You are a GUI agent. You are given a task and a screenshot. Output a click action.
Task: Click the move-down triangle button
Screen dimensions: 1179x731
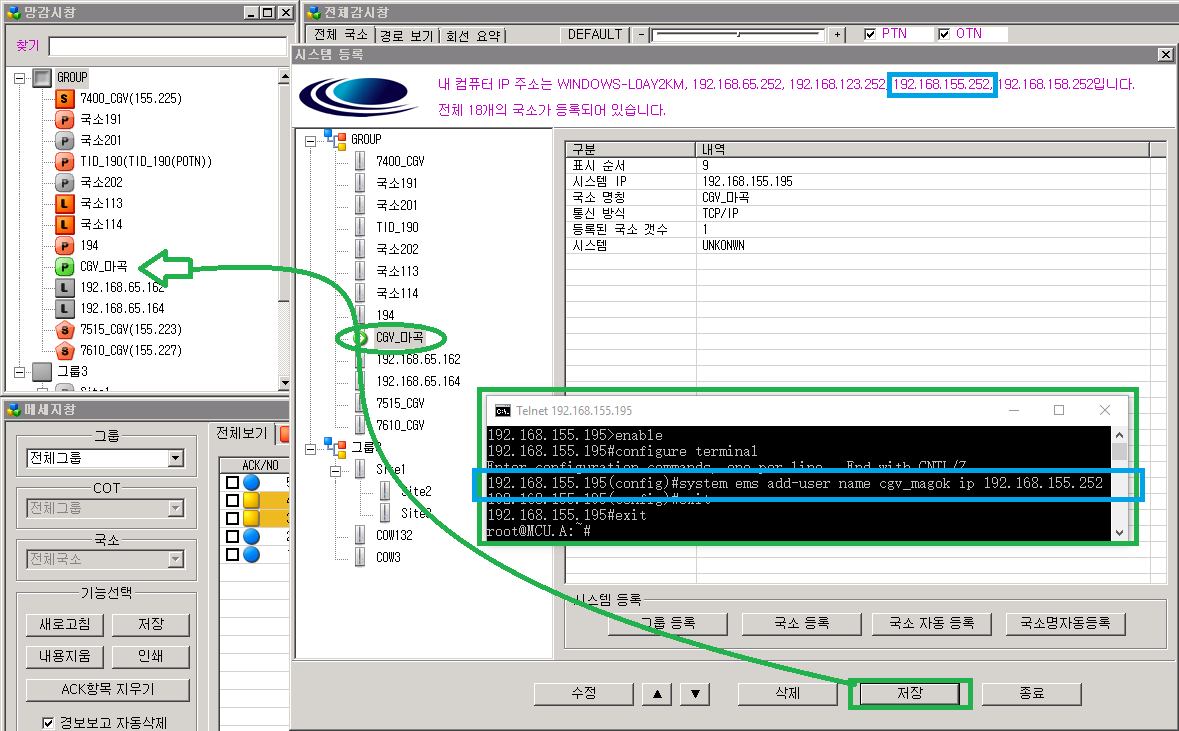(695, 694)
